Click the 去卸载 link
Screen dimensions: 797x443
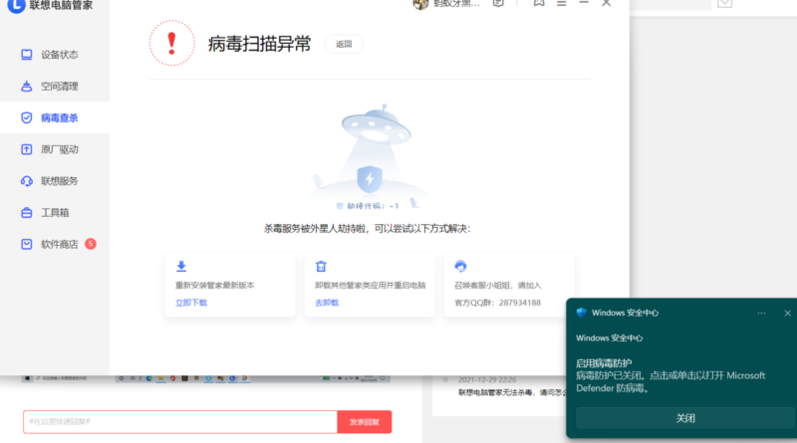coord(327,302)
